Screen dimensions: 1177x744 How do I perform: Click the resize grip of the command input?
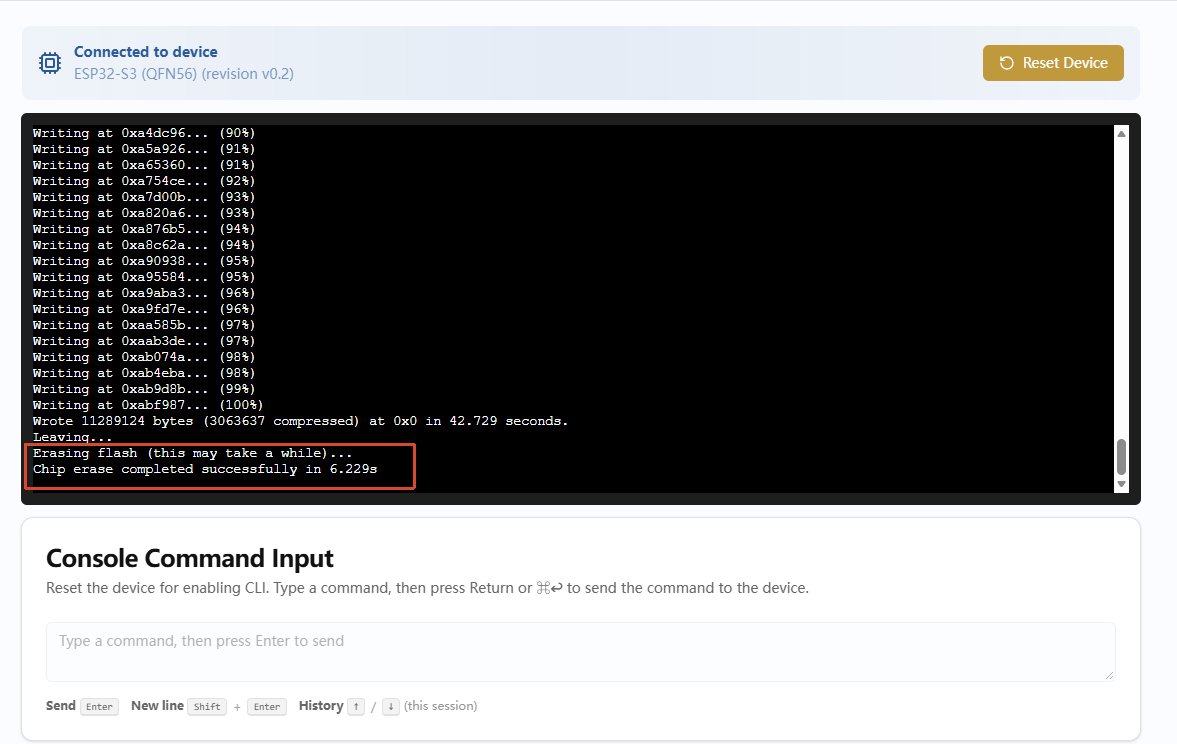1109,675
